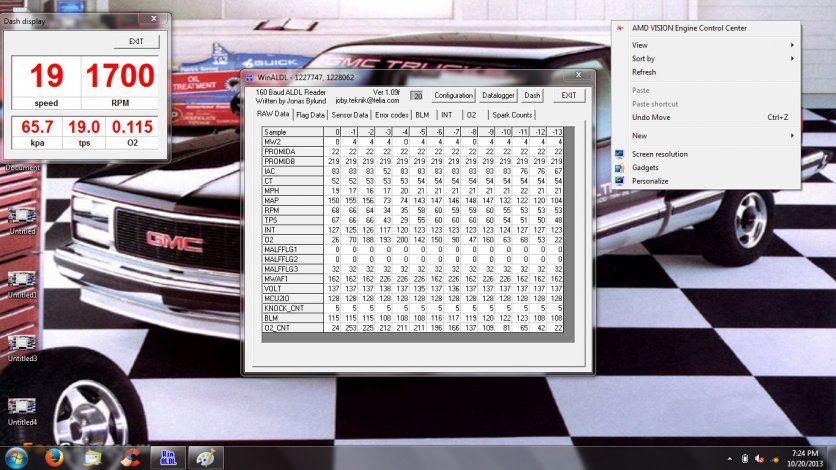
Task: Click the Datalogger button
Action: tap(498, 95)
